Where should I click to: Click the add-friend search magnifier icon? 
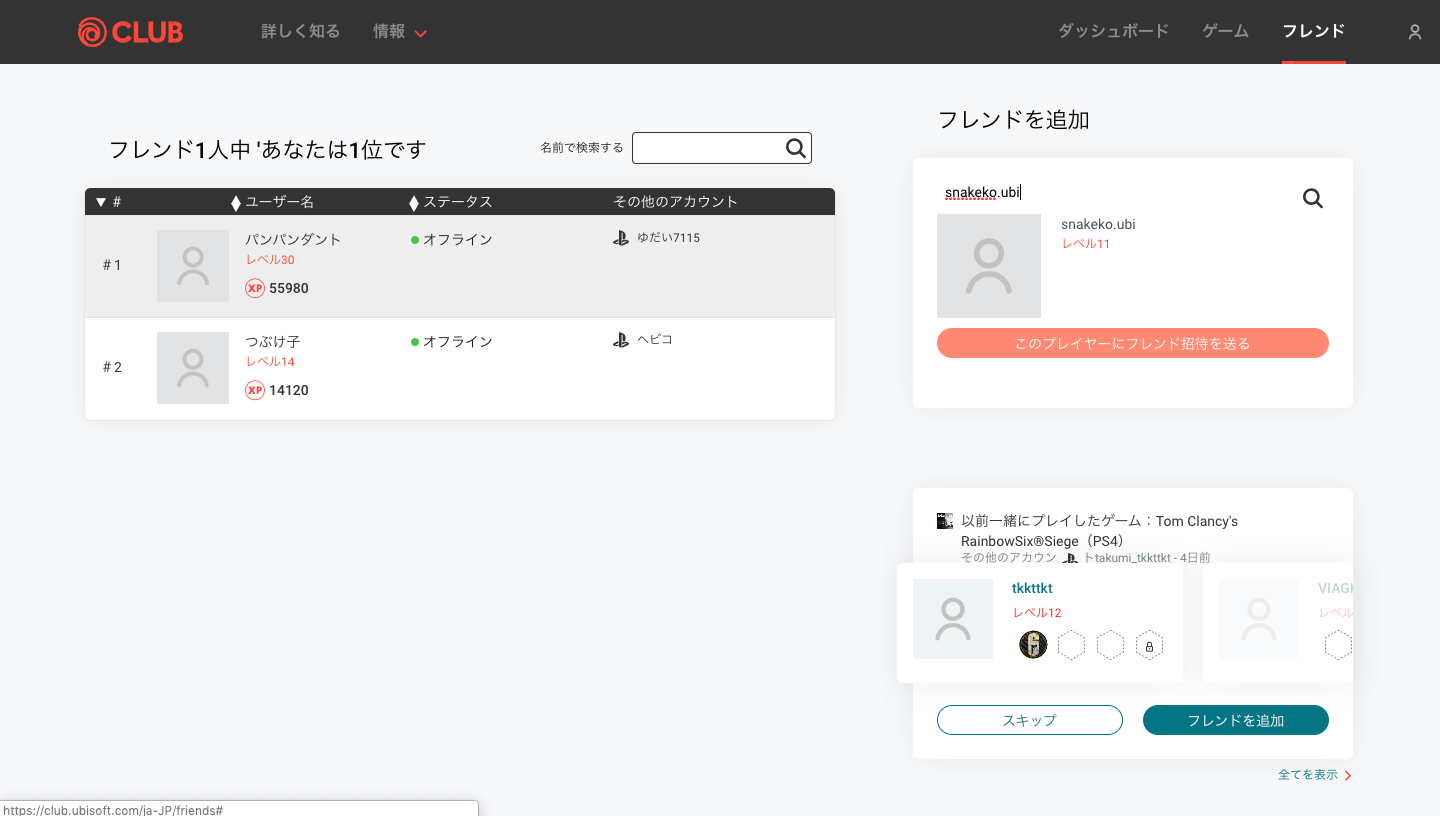coord(1313,198)
